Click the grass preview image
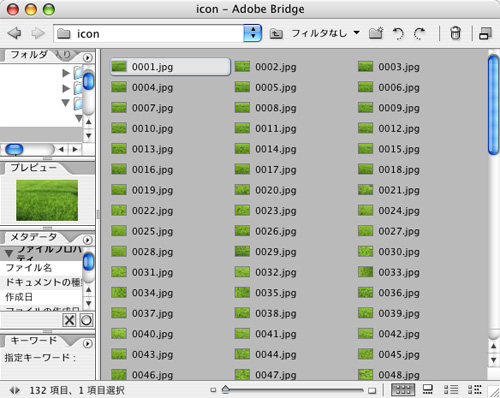Screen dimensions: 500x398 pyautogui.click(x=47, y=200)
